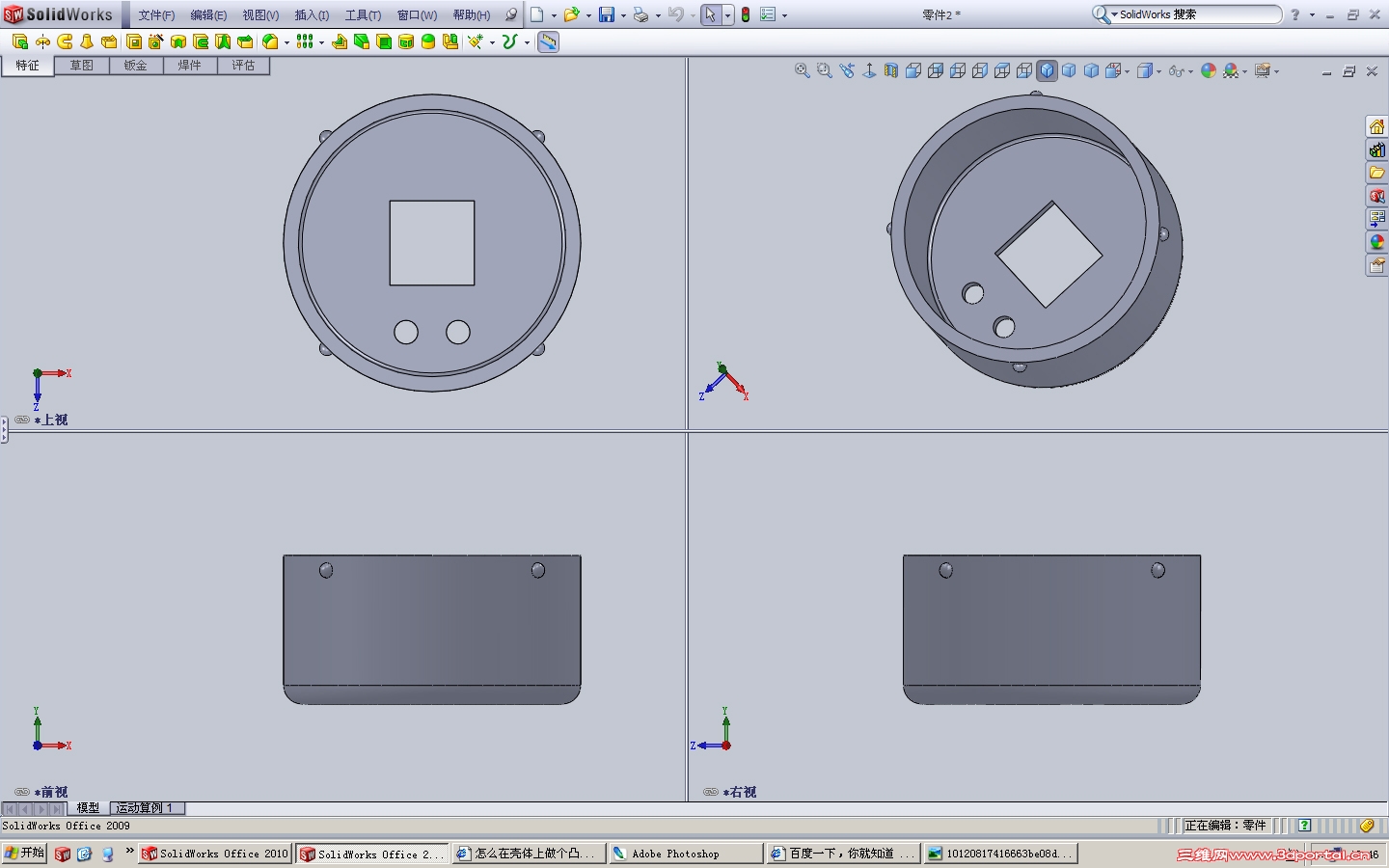Click the Shell feature icon
This screenshot has width=1389, height=868.
(x=384, y=41)
